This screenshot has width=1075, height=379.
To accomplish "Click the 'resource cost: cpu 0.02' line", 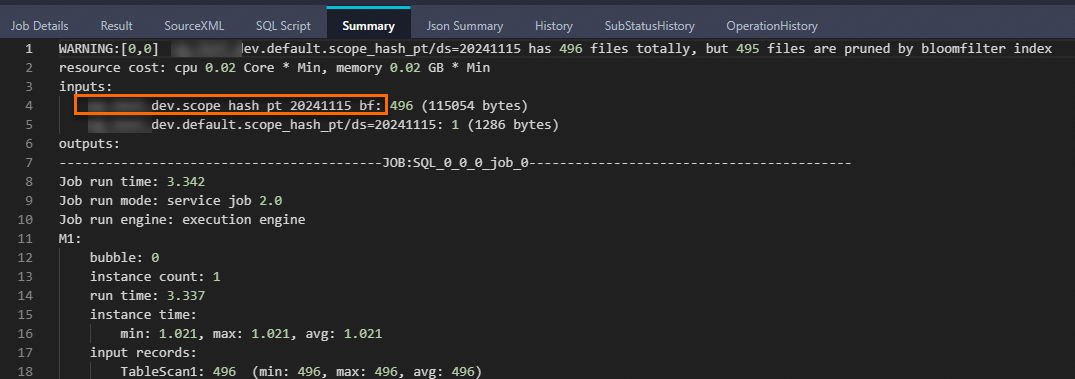I will (274, 68).
